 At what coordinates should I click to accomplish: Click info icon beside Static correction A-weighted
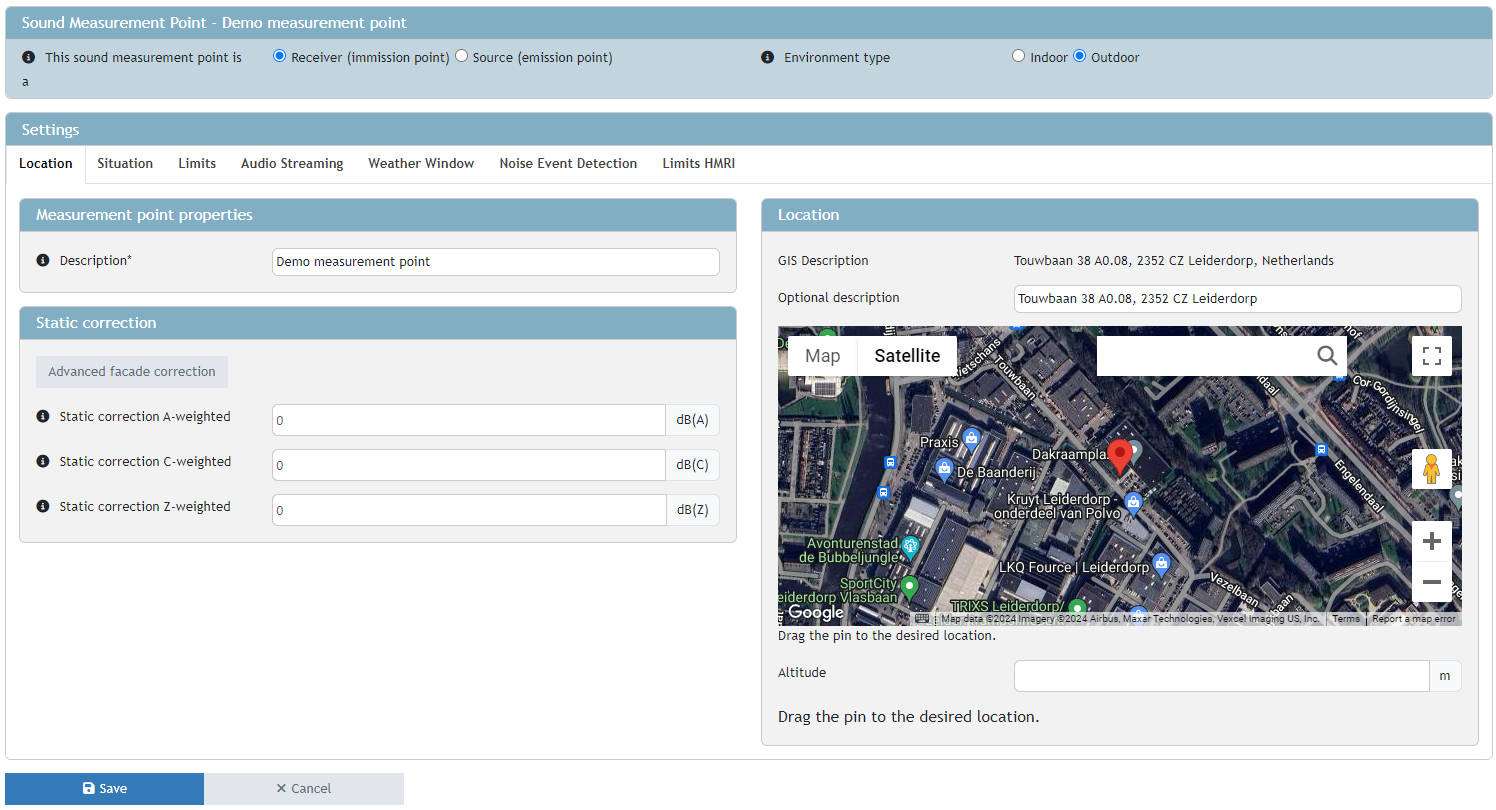tap(43, 417)
